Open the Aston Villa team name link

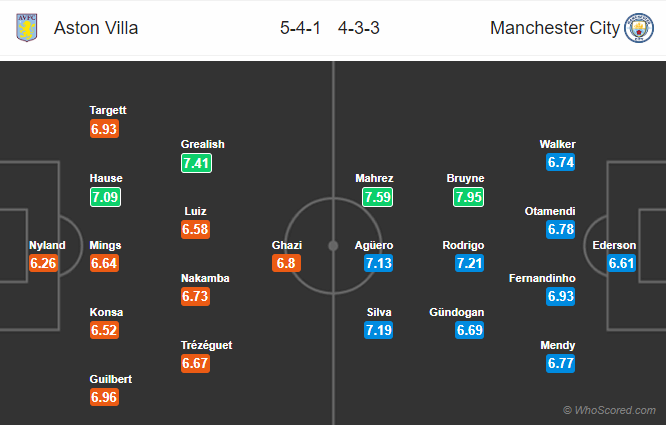click(x=96, y=28)
